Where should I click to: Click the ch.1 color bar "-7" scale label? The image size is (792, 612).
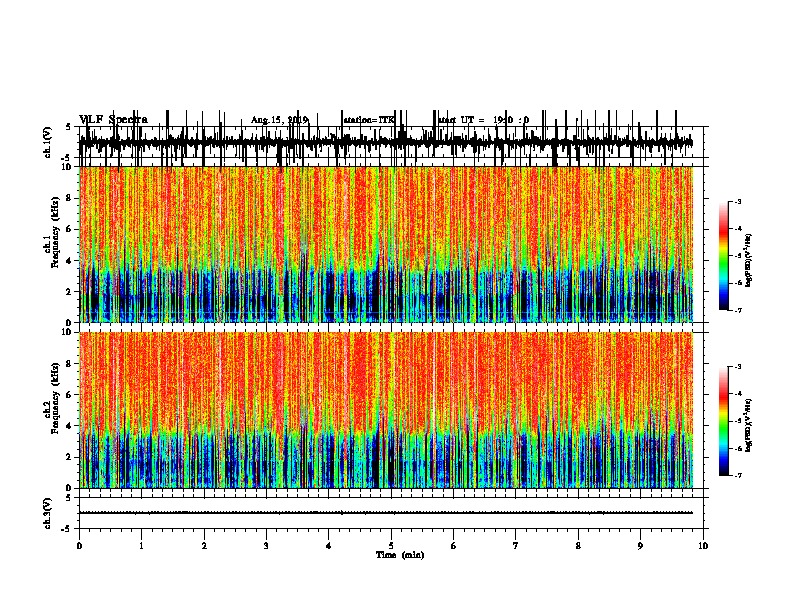point(737,310)
